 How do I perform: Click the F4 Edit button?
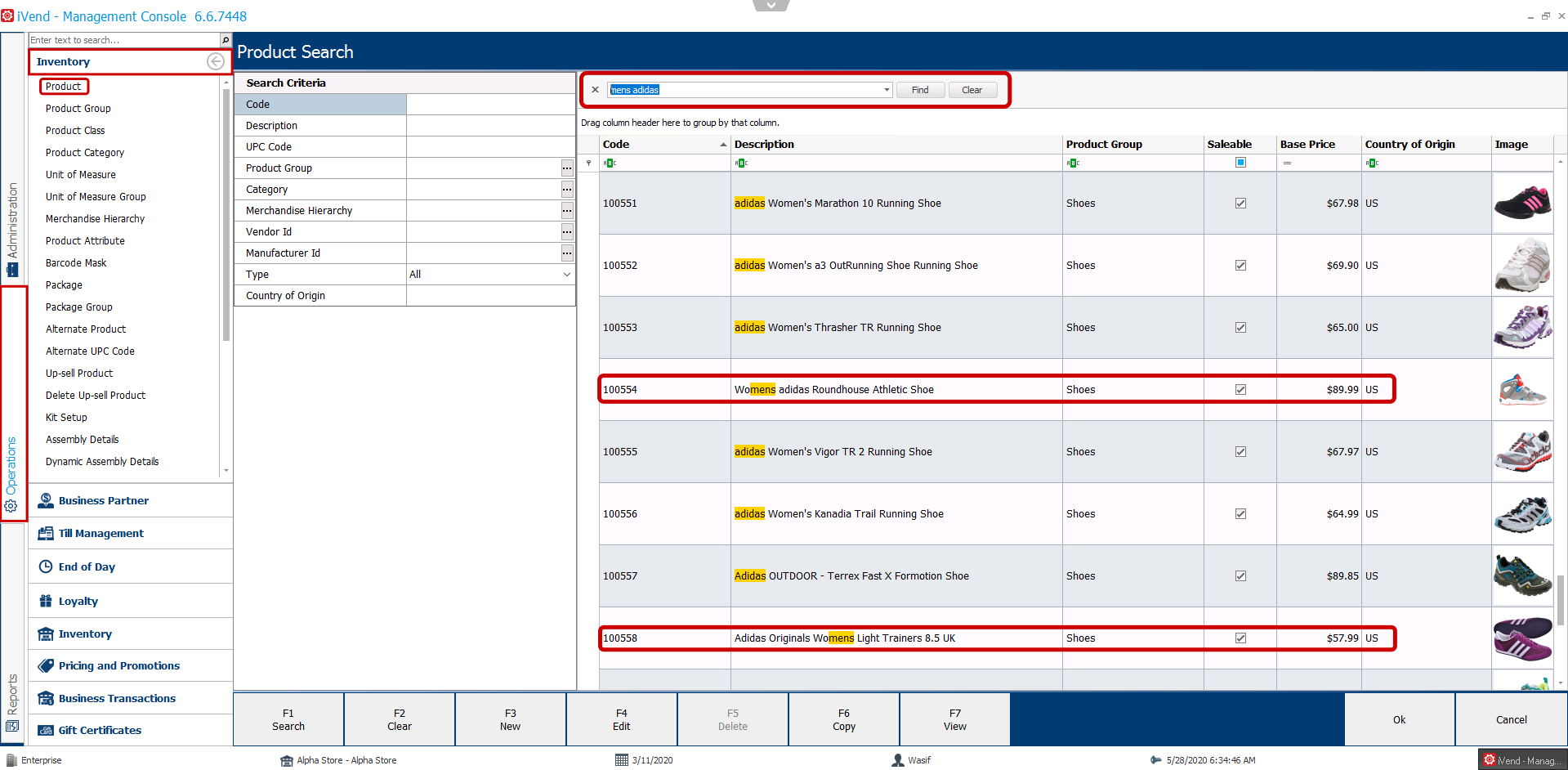point(622,719)
